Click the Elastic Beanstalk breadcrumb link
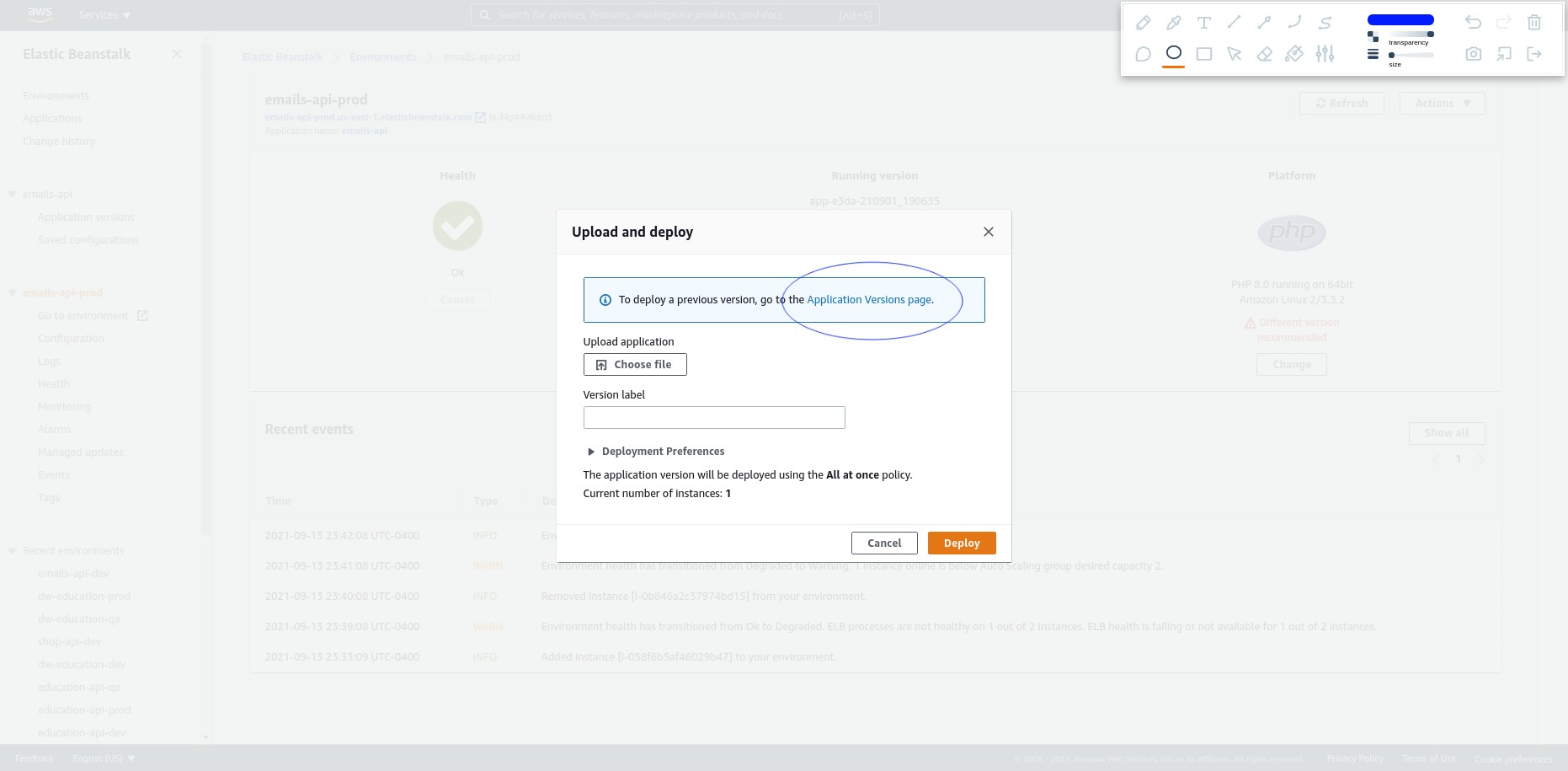1568x771 pixels. coord(282,57)
